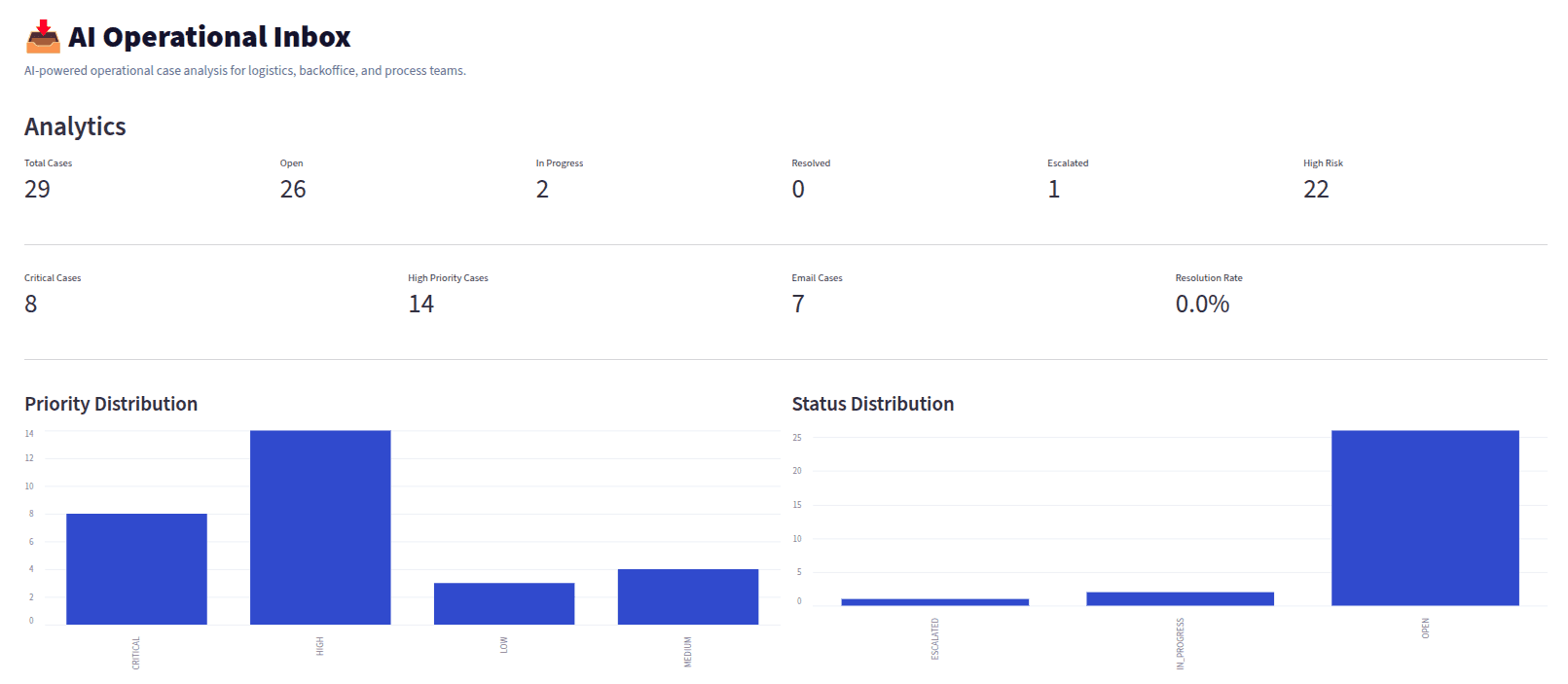Click the Resolved metric label
The image size is (1568, 684).
pyautogui.click(x=811, y=163)
